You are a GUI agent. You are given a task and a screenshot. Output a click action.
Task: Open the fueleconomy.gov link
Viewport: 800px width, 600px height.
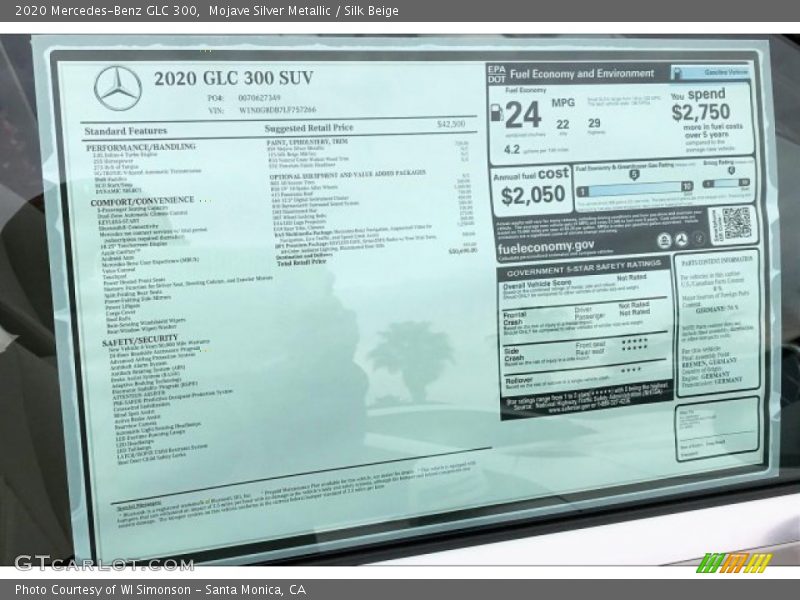click(545, 247)
